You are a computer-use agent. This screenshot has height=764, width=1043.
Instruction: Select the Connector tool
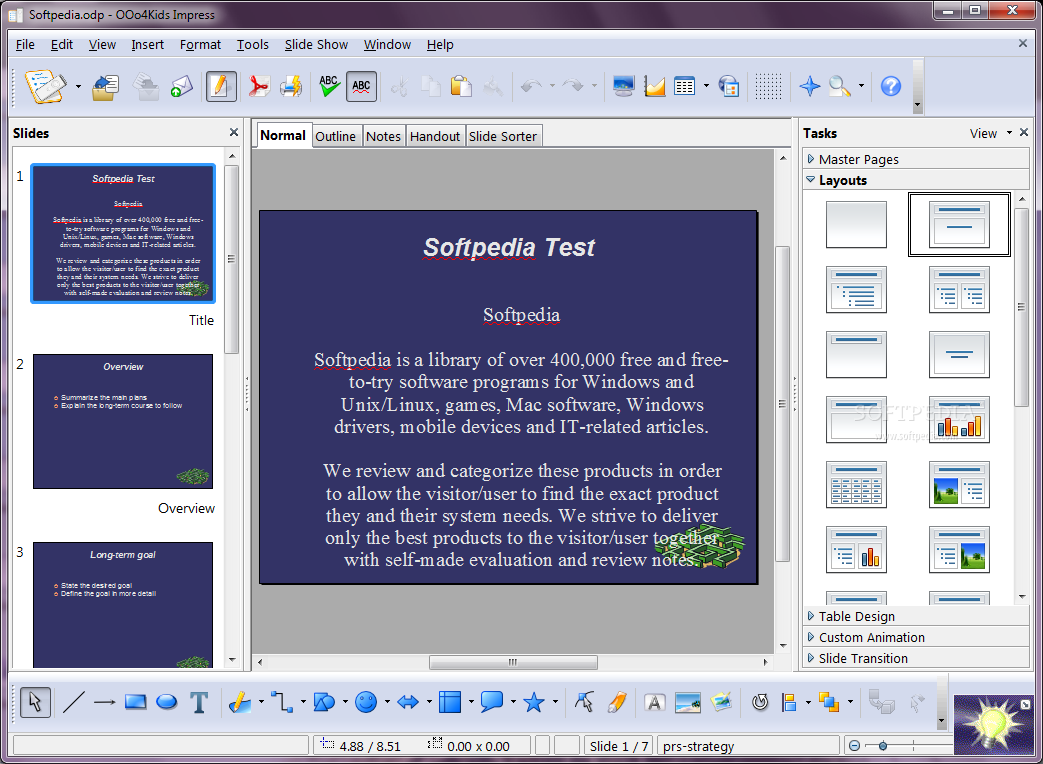tap(282, 702)
